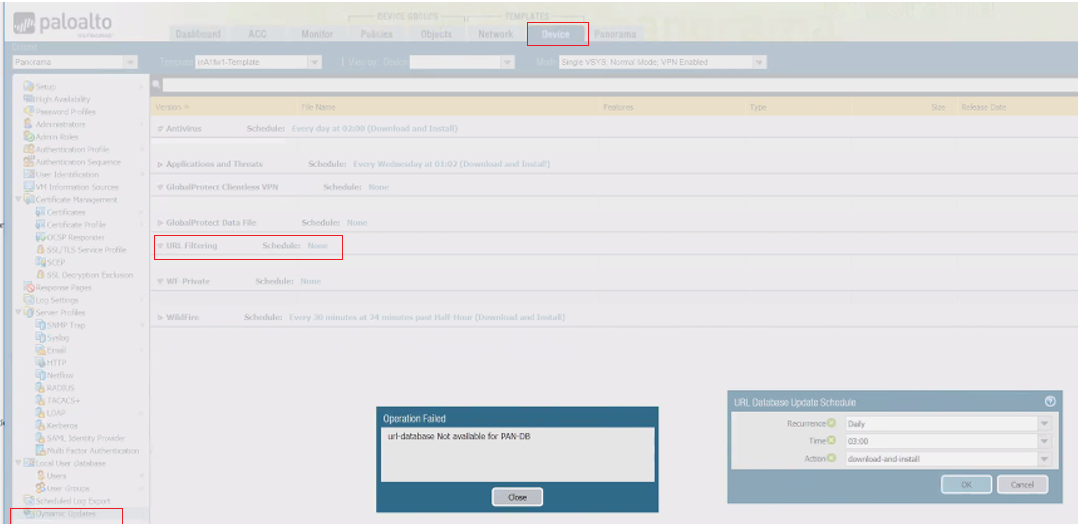The image size is (1078, 524).
Task: Open Applications and Threats Wednesday schedule link
Action: click(x=451, y=164)
